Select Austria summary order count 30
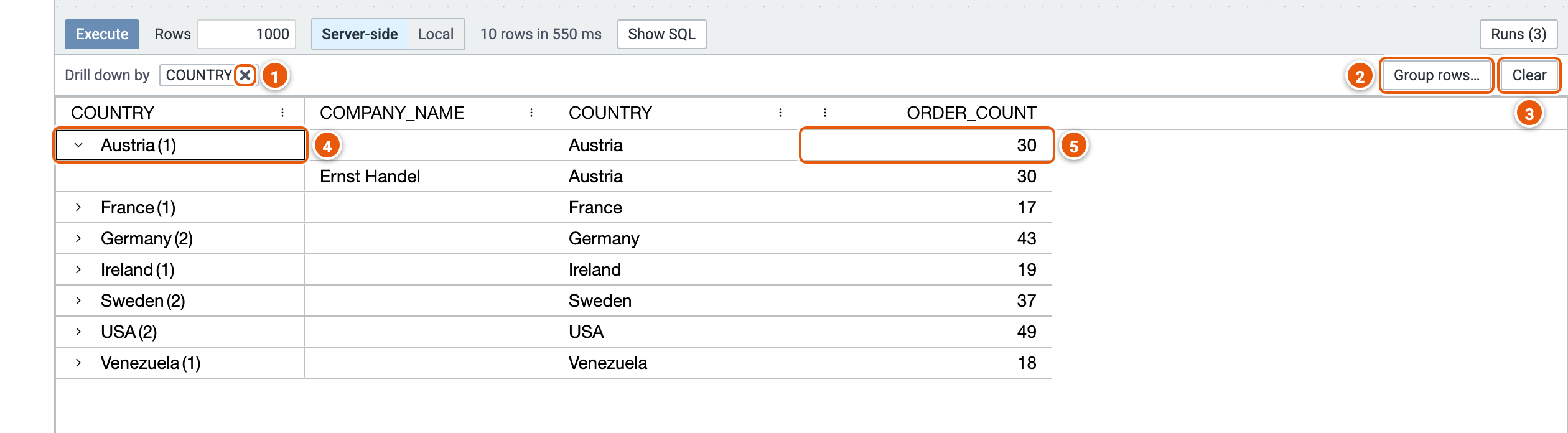 click(927, 145)
